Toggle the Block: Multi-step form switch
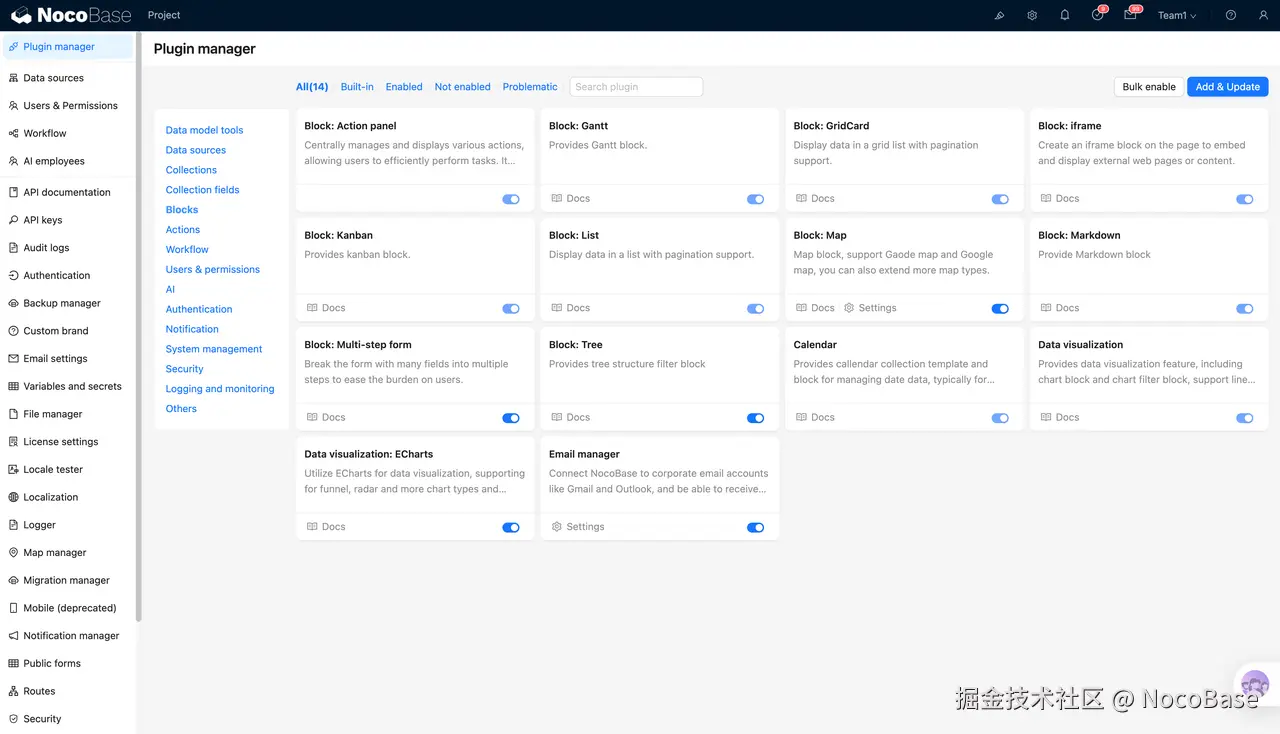The height and width of the screenshot is (734, 1280). [x=511, y=418]
